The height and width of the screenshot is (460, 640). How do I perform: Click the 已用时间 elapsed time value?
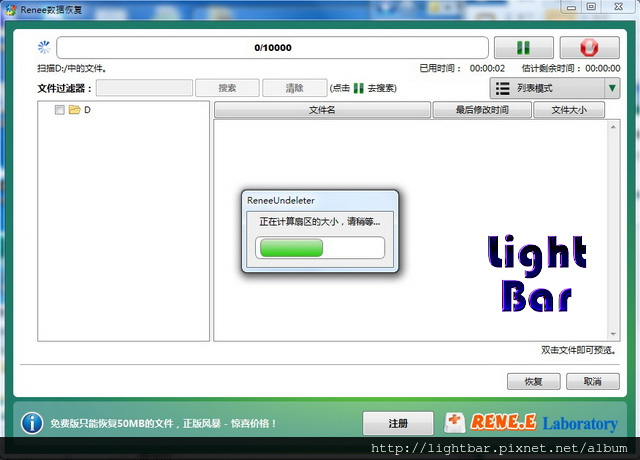pyautogui.click(x=487, y=69)
